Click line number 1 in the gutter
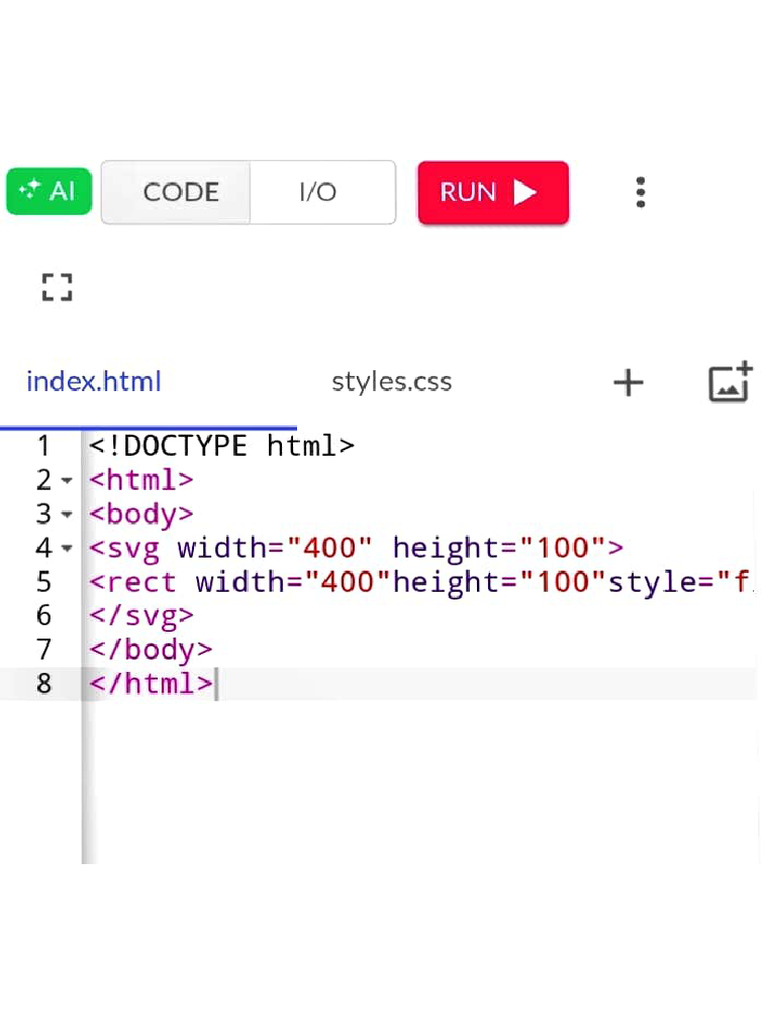The image size is (768, 1024). (x=43, y=446)
